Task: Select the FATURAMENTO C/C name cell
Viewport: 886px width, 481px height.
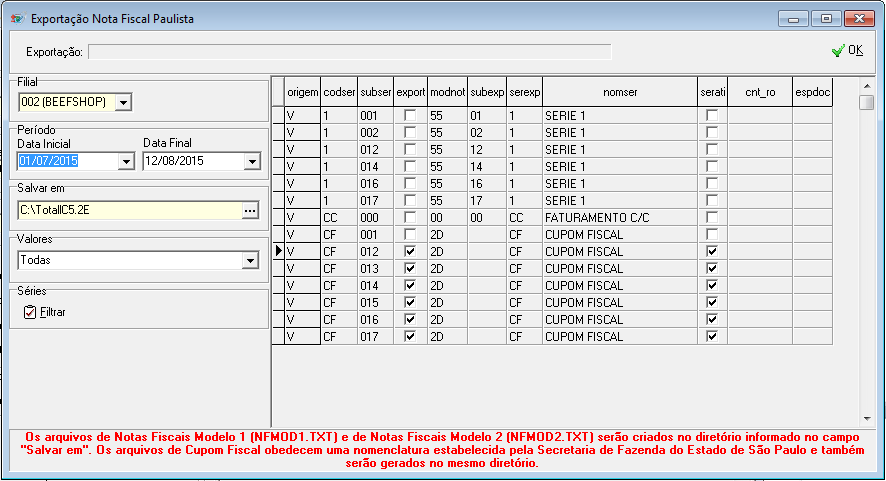Action: point(620,218)
